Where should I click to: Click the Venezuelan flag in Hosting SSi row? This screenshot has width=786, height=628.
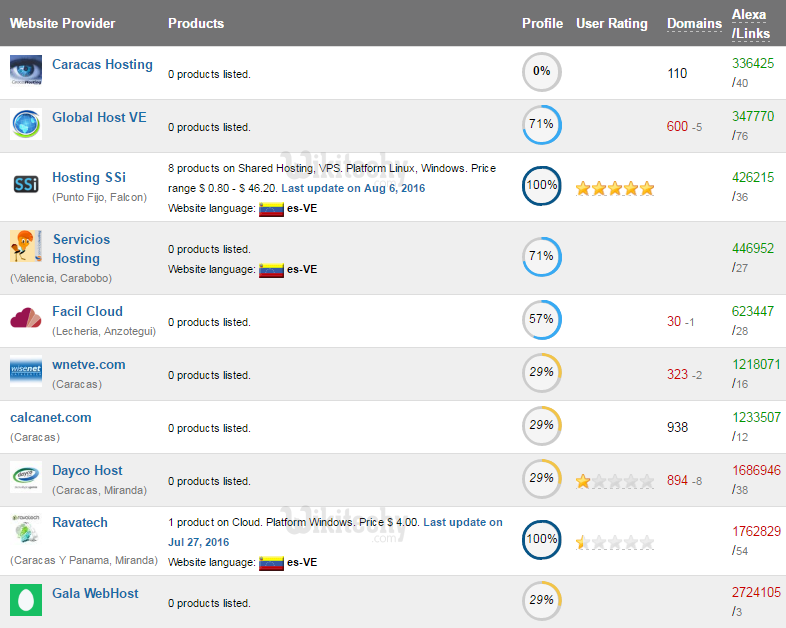[271, 209]
